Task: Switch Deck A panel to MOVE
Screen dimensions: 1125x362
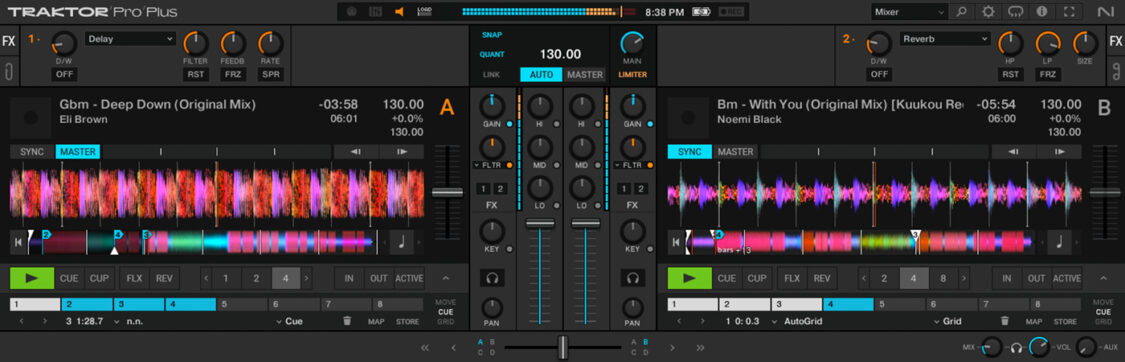Action: point(446,303)
